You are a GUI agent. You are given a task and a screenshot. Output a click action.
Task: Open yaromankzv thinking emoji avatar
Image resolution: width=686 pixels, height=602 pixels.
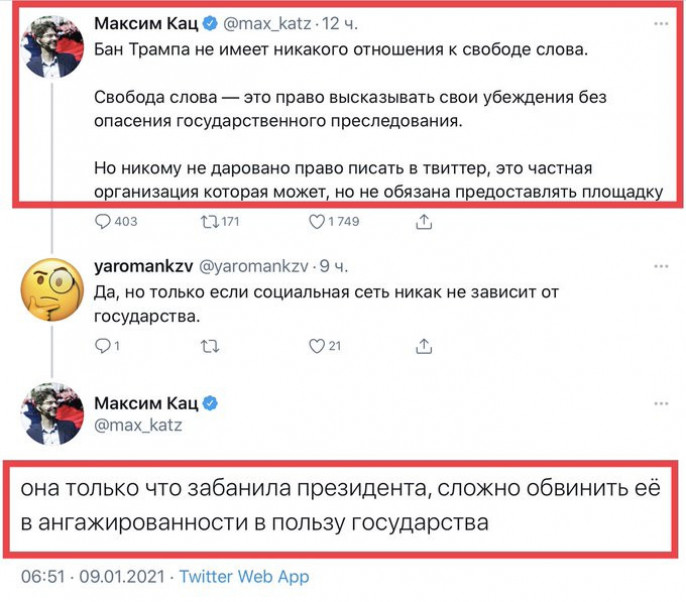pos(52,288)
